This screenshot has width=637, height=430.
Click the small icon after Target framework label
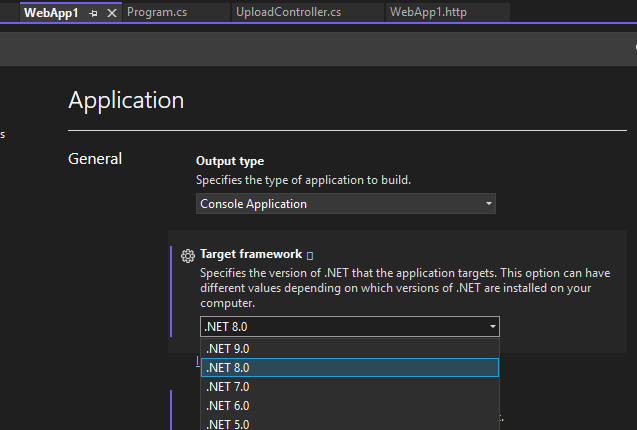(310, 256)
